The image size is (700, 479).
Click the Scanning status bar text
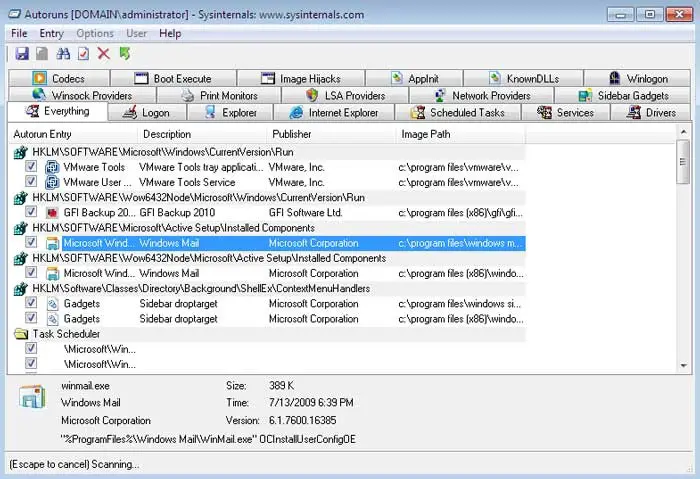pyautogui.click(x=74, y=464)
